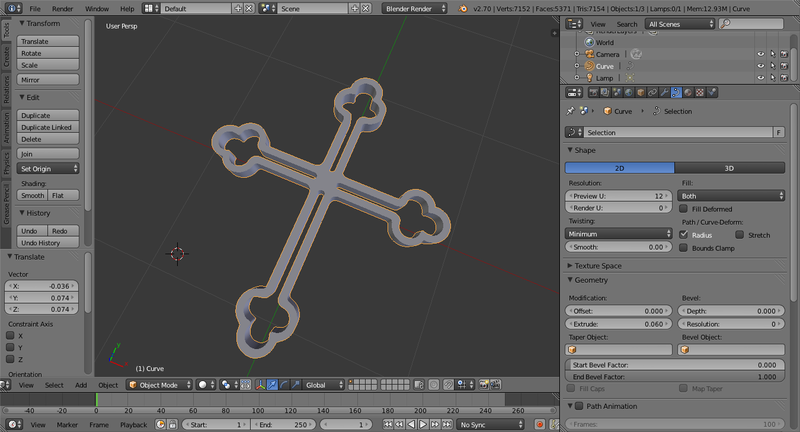
Task: Open the Set Origin dropdown
Action: click(48, 168)
